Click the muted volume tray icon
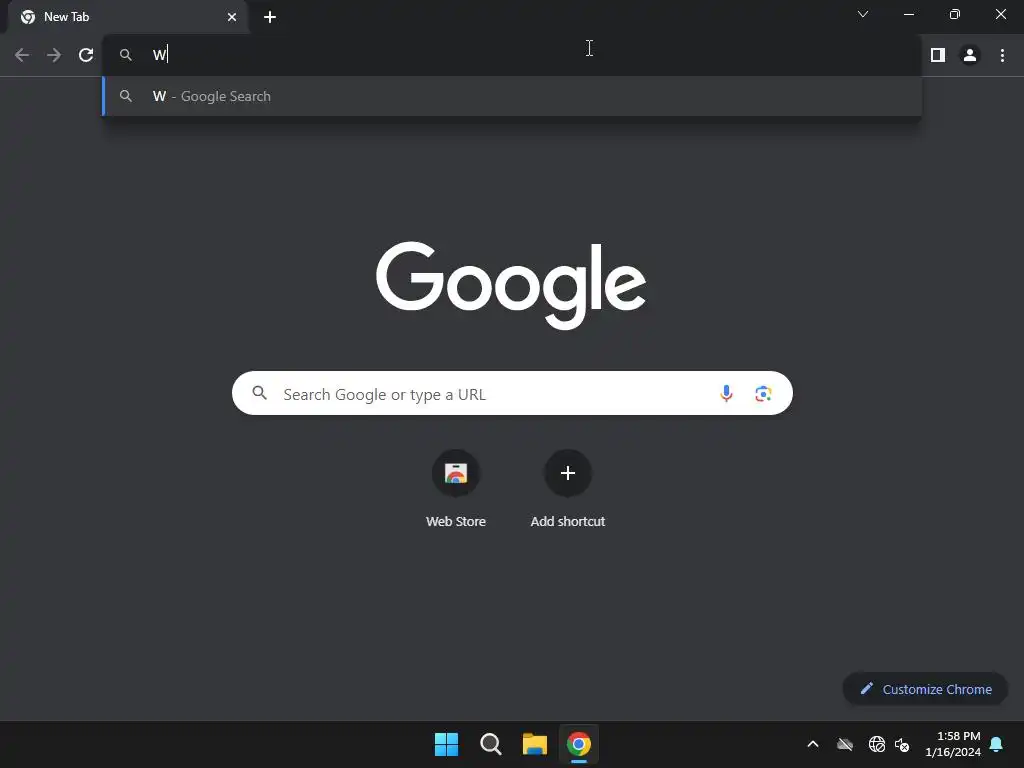The height and width of the screenshot is (768, 1024). point(903,744)
